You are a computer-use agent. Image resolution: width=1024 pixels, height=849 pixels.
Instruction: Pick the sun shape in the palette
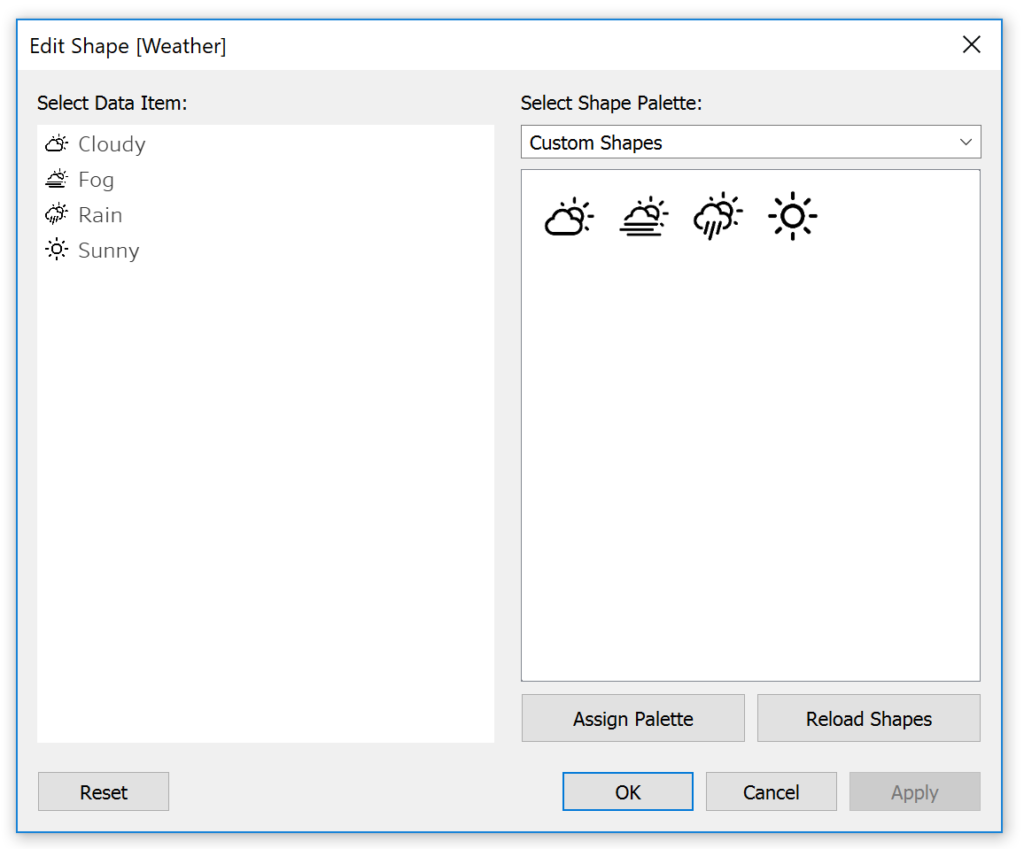click(x=792, y=216)
